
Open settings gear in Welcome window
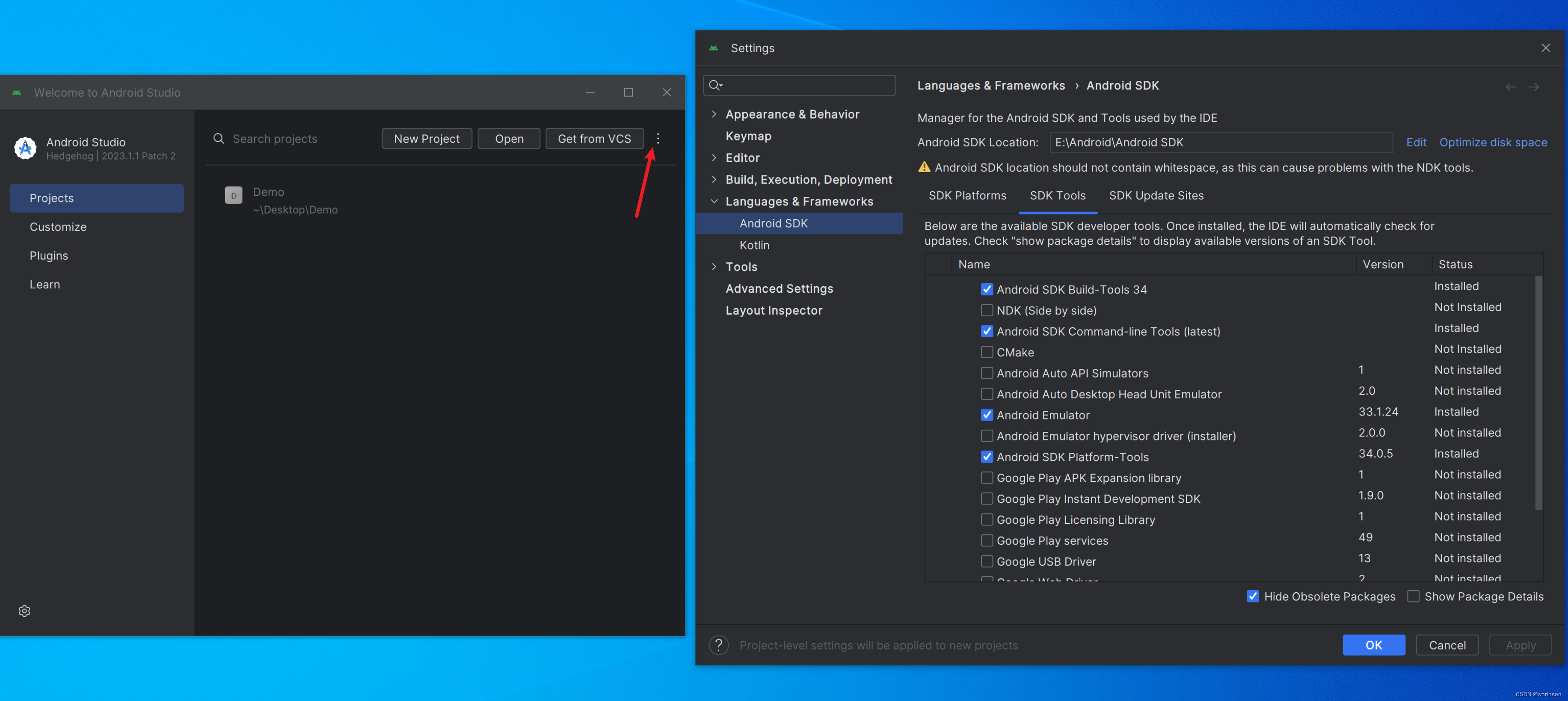pyautogui.click(x=24, y=611)
